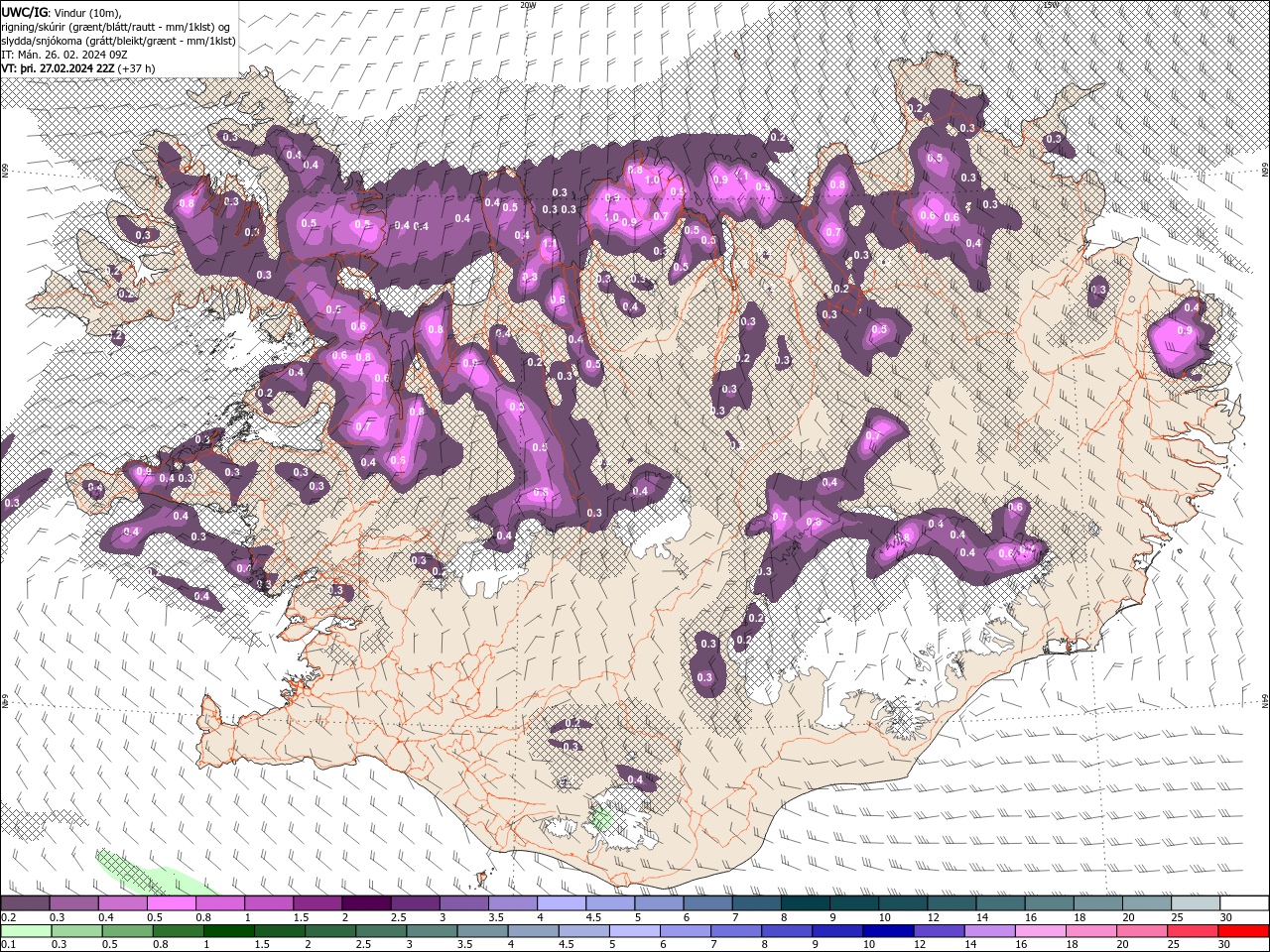Click the 'UWC/IG' title text
This screenshot has height=952, width=1270.
pyautogui.click(x=24, y=11)
